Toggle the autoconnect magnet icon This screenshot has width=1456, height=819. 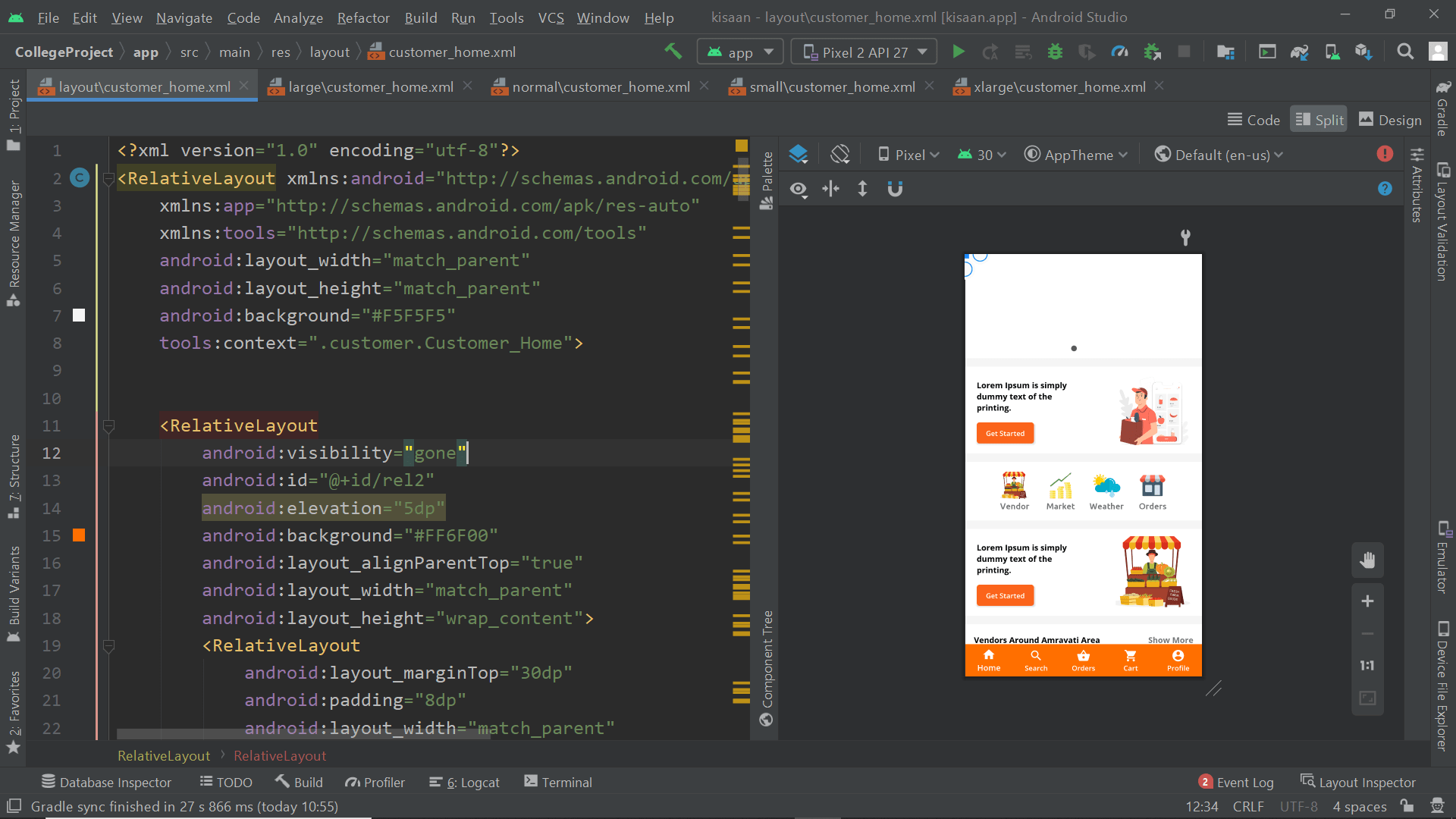895,189
